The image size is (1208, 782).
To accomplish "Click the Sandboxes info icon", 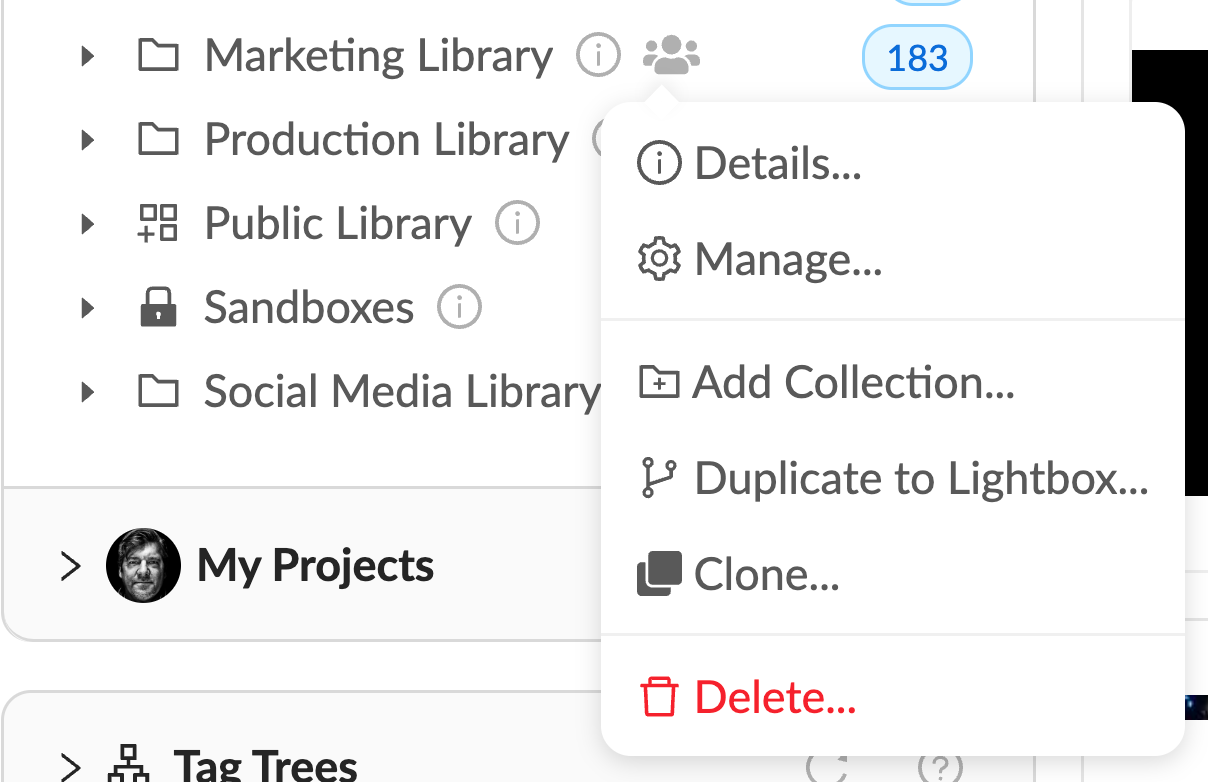I will (x=460, y=307).
